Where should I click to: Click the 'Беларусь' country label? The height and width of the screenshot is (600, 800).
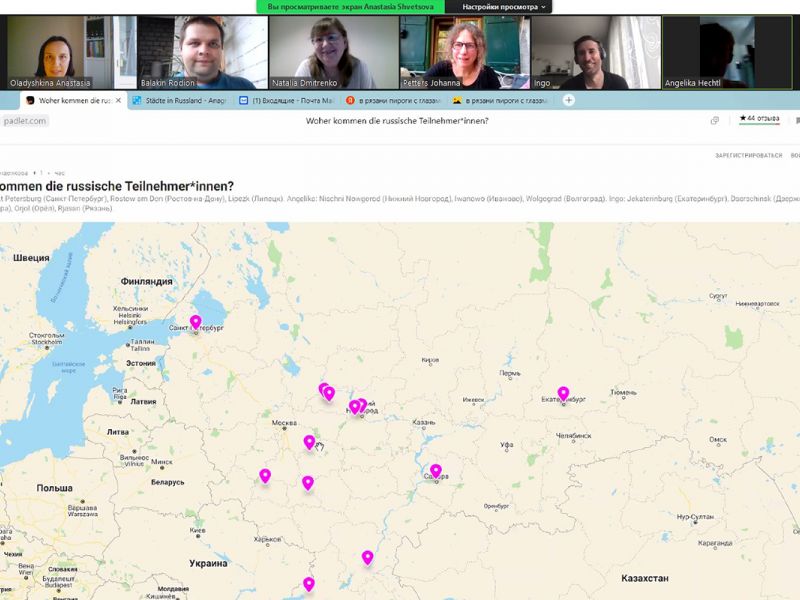pos(167,482)
